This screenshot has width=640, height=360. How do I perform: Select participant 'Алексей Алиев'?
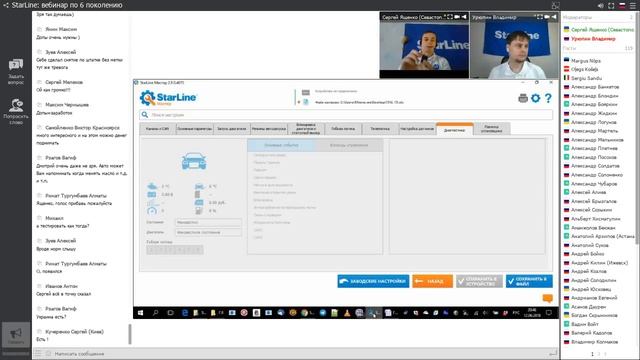click(588, 192)
